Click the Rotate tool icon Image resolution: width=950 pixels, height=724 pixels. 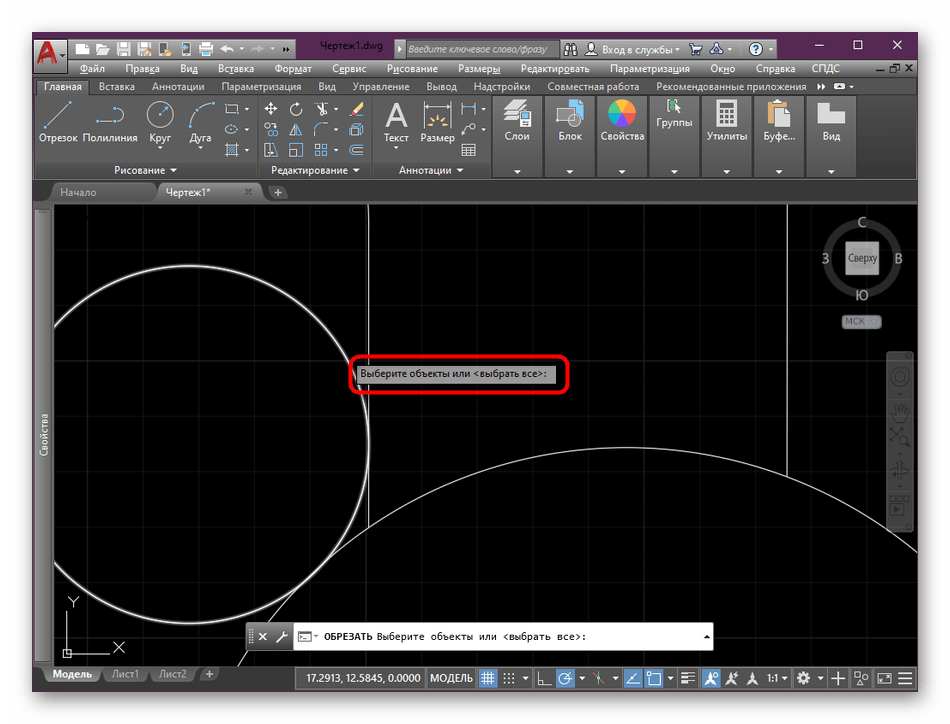click(296, 109)
